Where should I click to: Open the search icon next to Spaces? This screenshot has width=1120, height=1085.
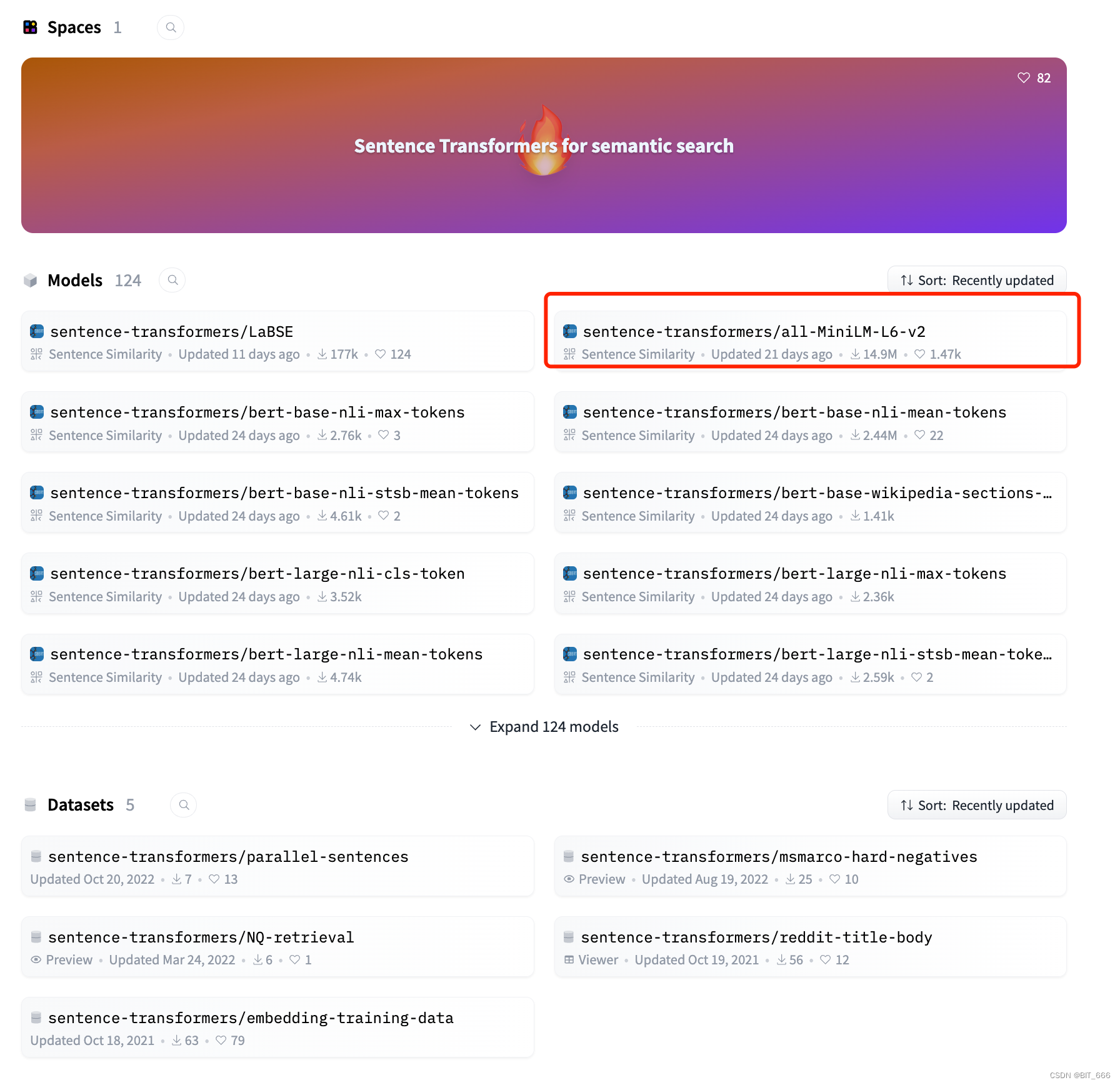tap(170, 27)
